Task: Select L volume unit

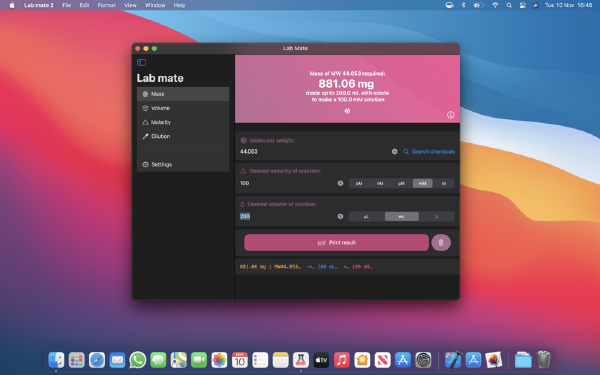Action: (x=437, y=217)
